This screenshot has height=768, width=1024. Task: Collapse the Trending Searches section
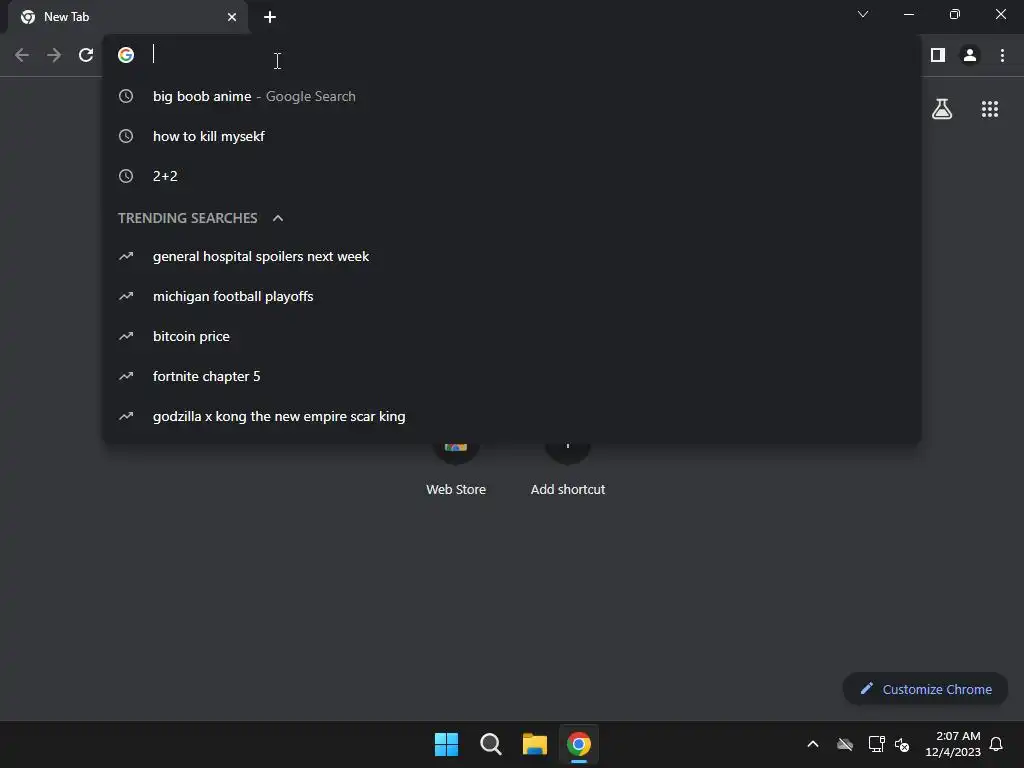coord(278,218)
